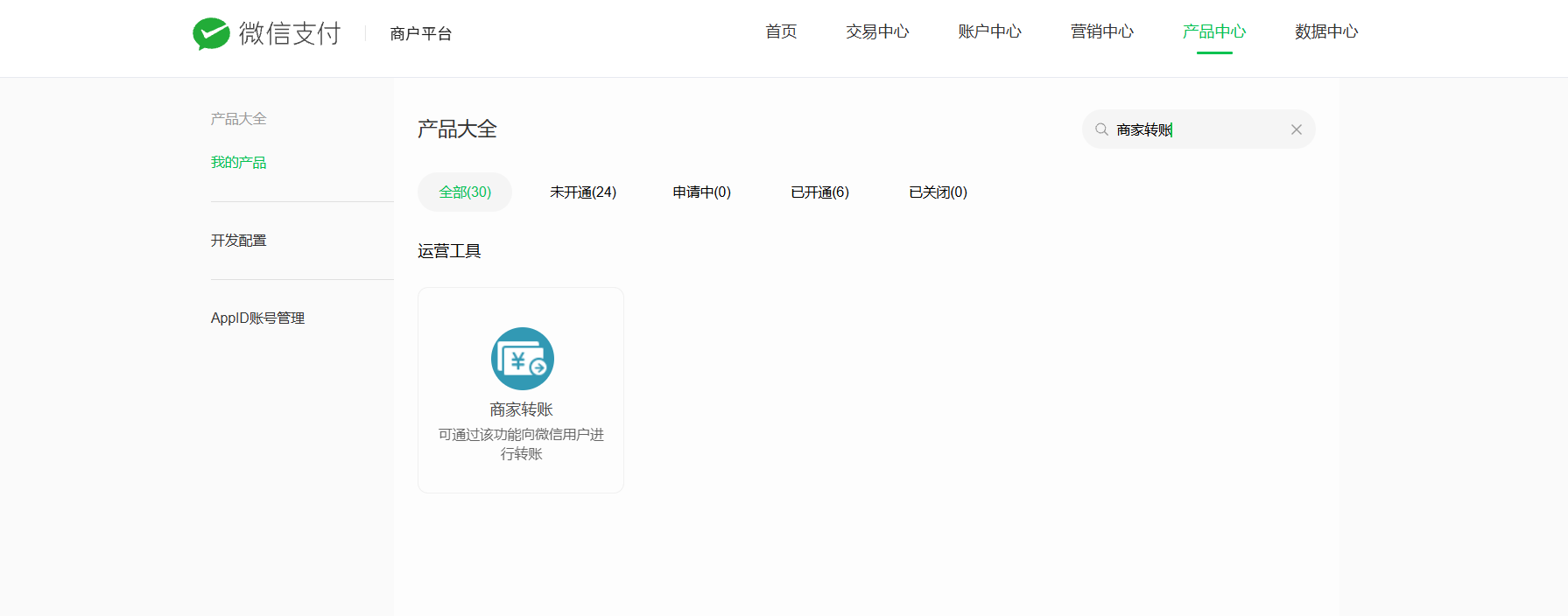Clear the search box with X icon

coord(1297,129)
